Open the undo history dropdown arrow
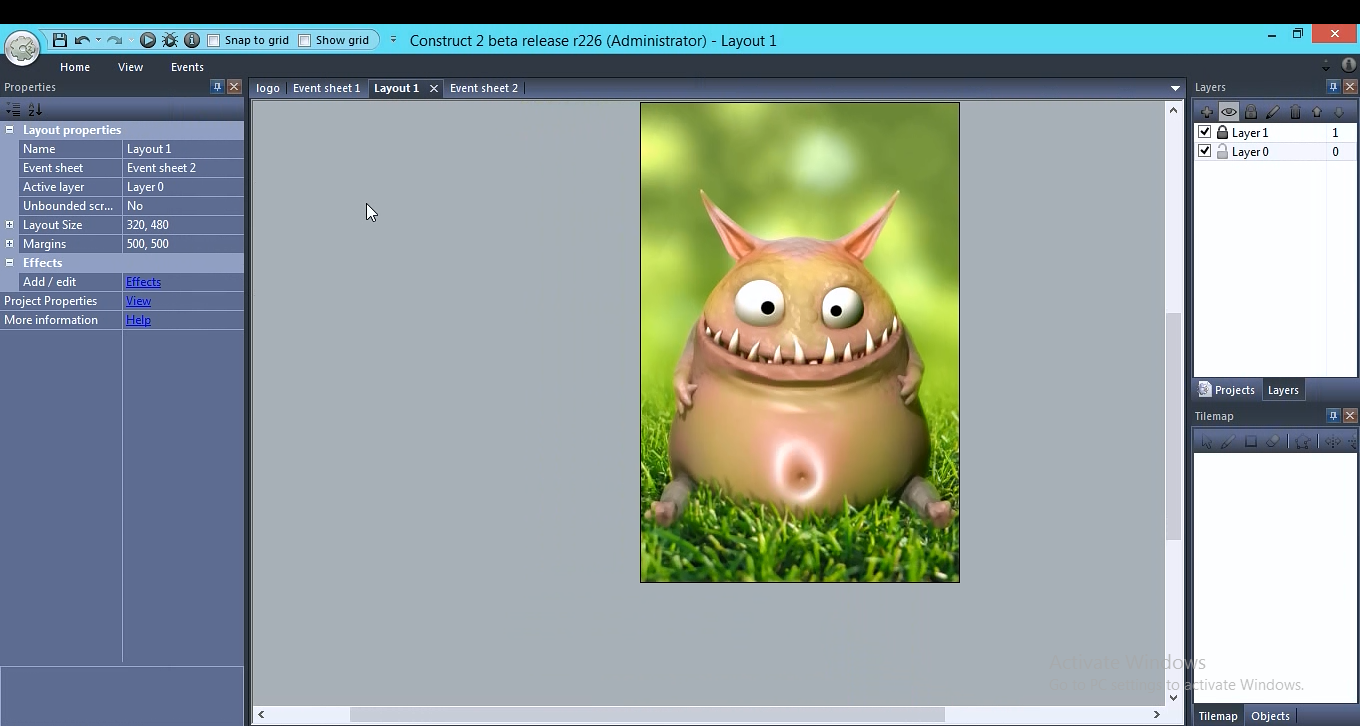This screenshot has height=726, width=1360. click(x=97, y=40)
